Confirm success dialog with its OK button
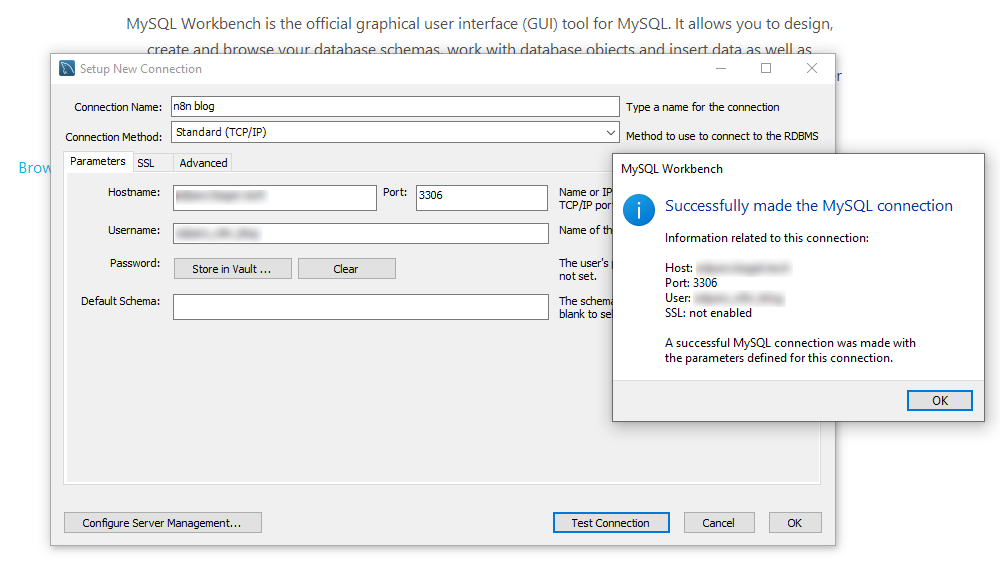 pos(939,400)
